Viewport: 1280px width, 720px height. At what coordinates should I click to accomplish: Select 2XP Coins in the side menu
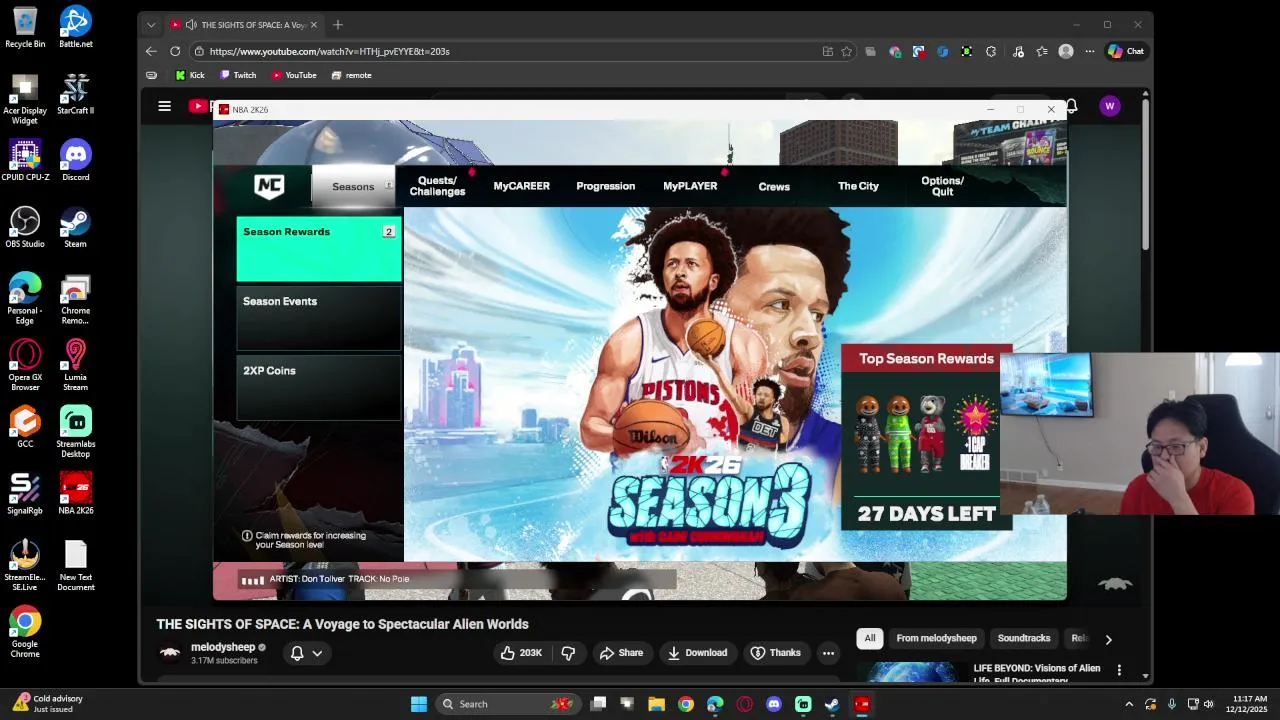[x=319, y=387]
